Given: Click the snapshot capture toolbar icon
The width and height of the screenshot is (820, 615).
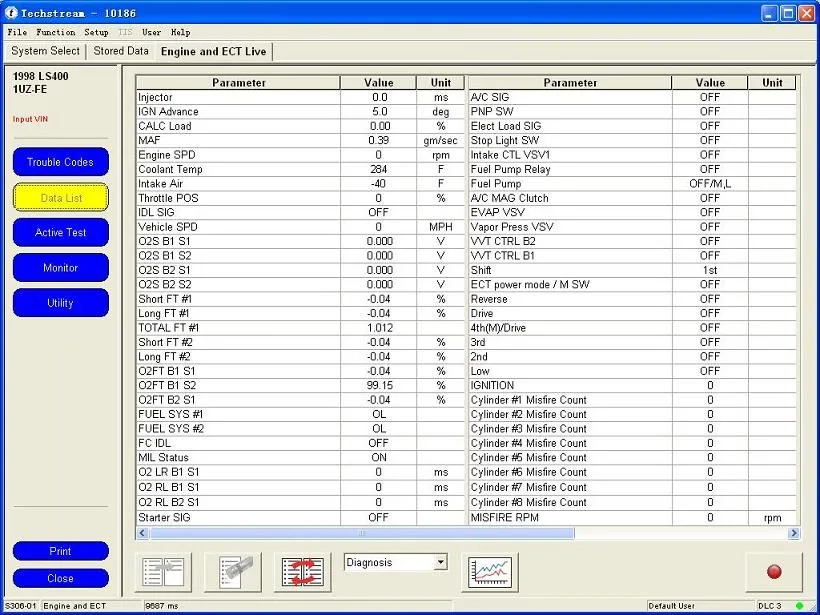Looking at the screenshot, I should click(x=233, y=571).
